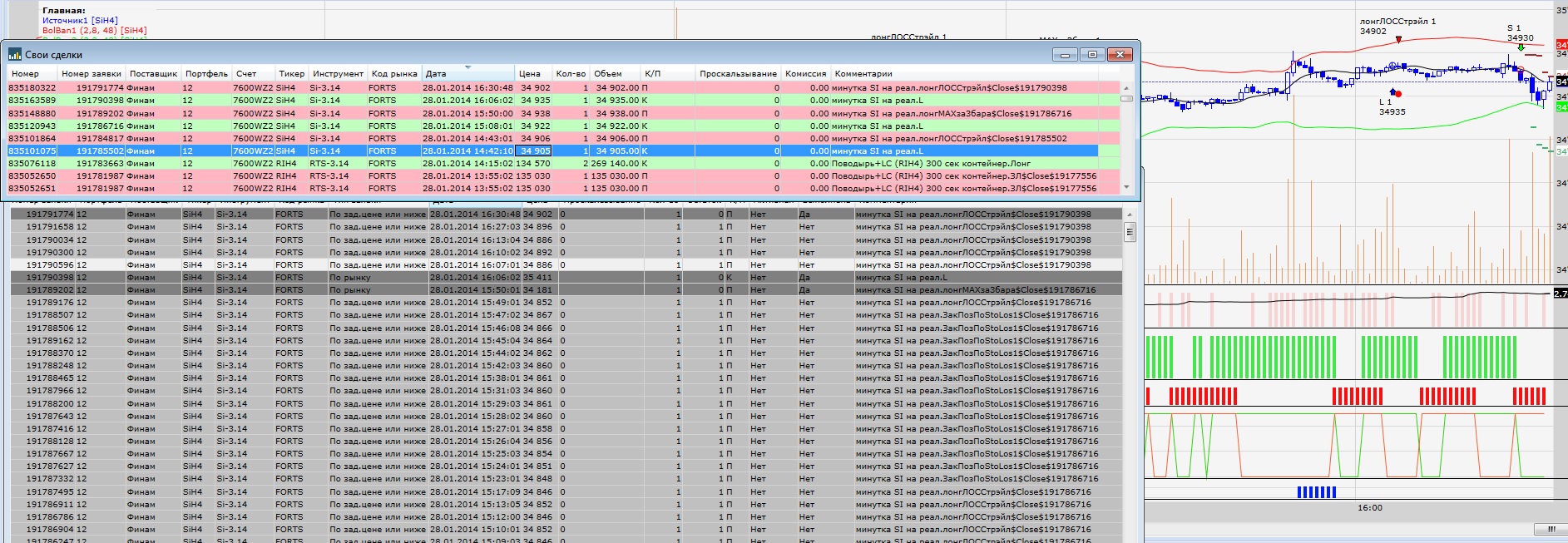
Task: Click the selected price cell 34 905
Action: pyautogui.click(x=533, y=151)
